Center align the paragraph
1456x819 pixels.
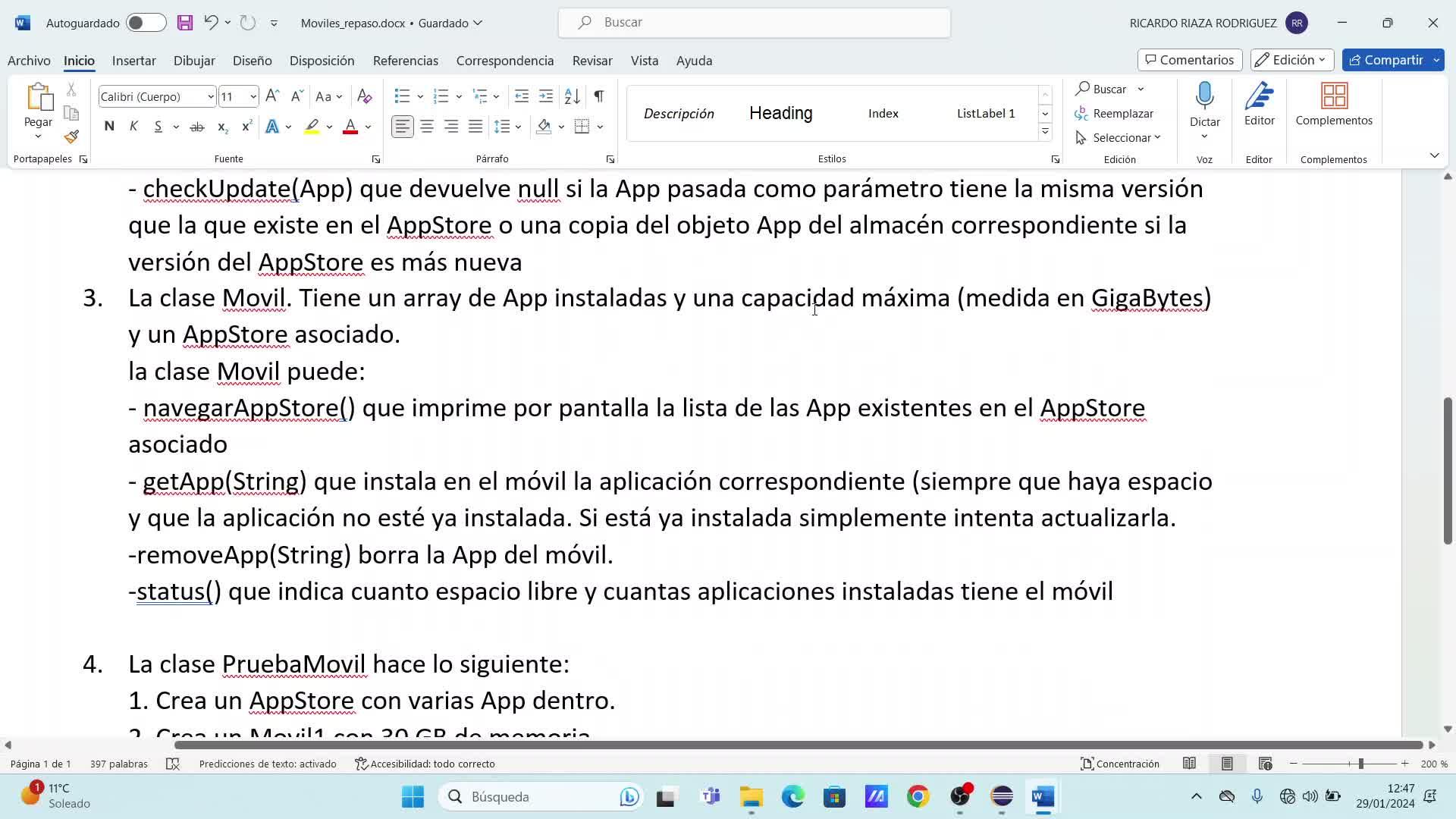pyautogui.click(x=427, y=127)
